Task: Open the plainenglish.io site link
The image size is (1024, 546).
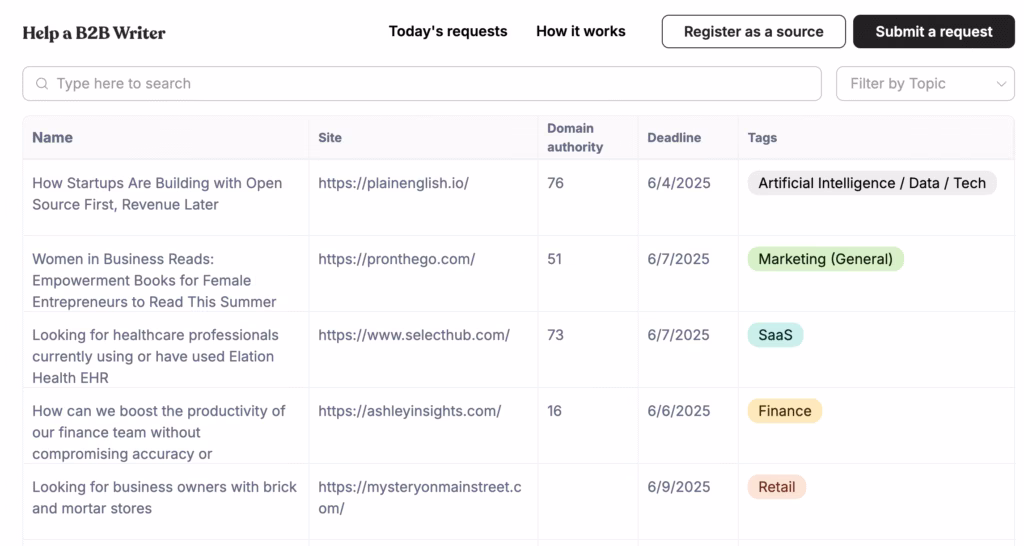Action: click(393, 183)
